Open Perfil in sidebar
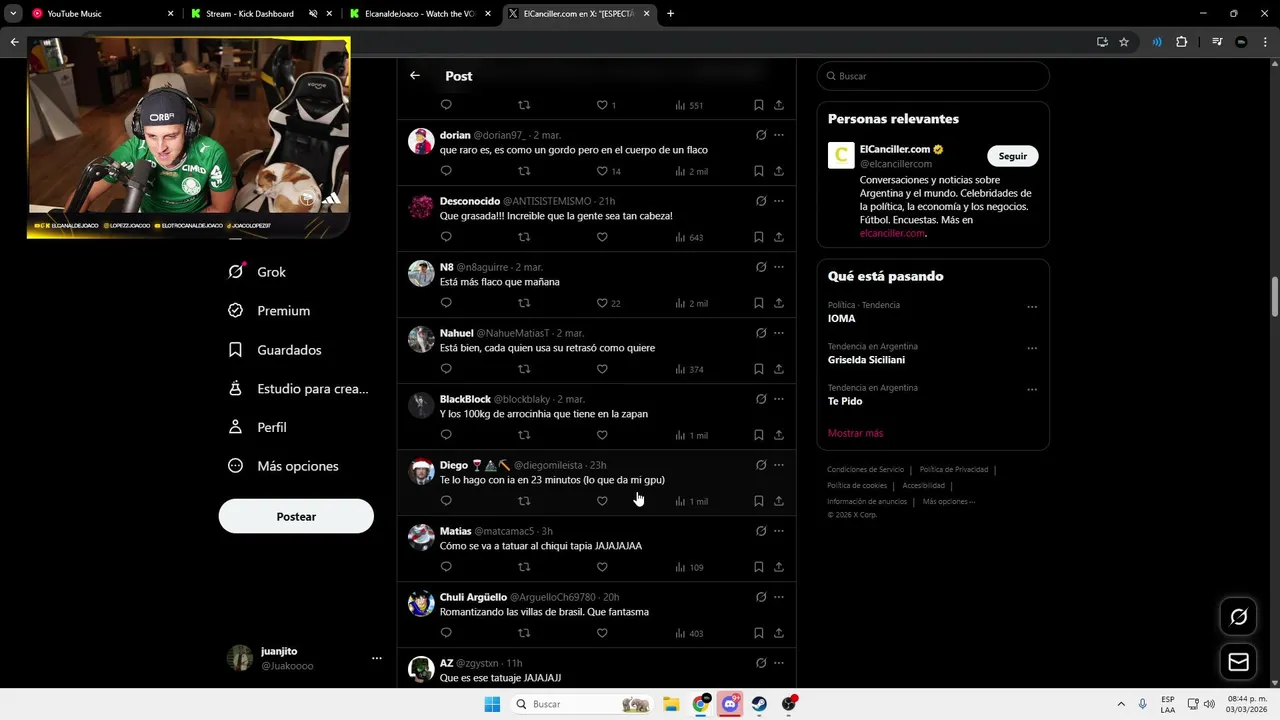The width and height of the screenshot is (1280, 720). (258, 427)
